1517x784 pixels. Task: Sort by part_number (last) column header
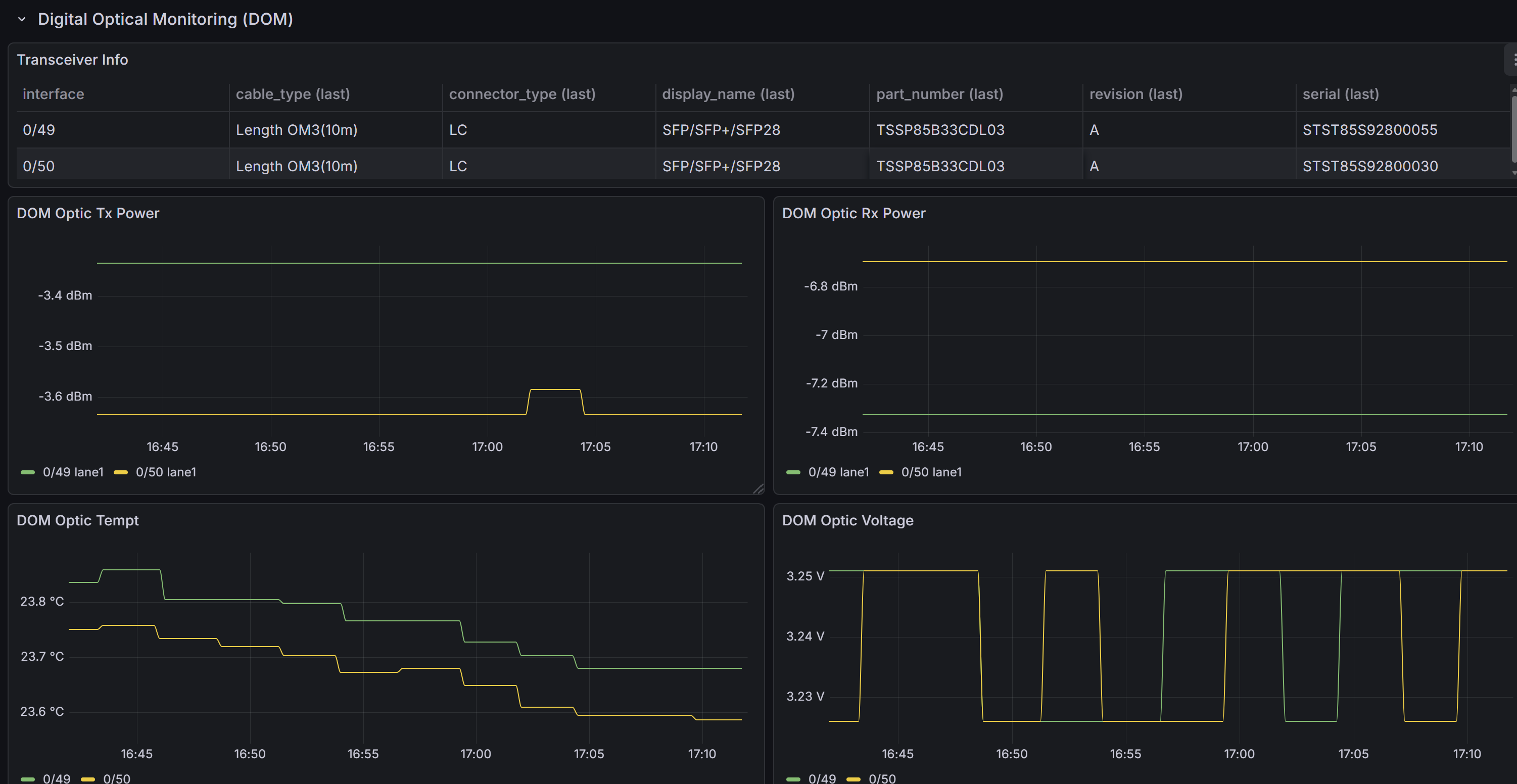tap(939, 94)
